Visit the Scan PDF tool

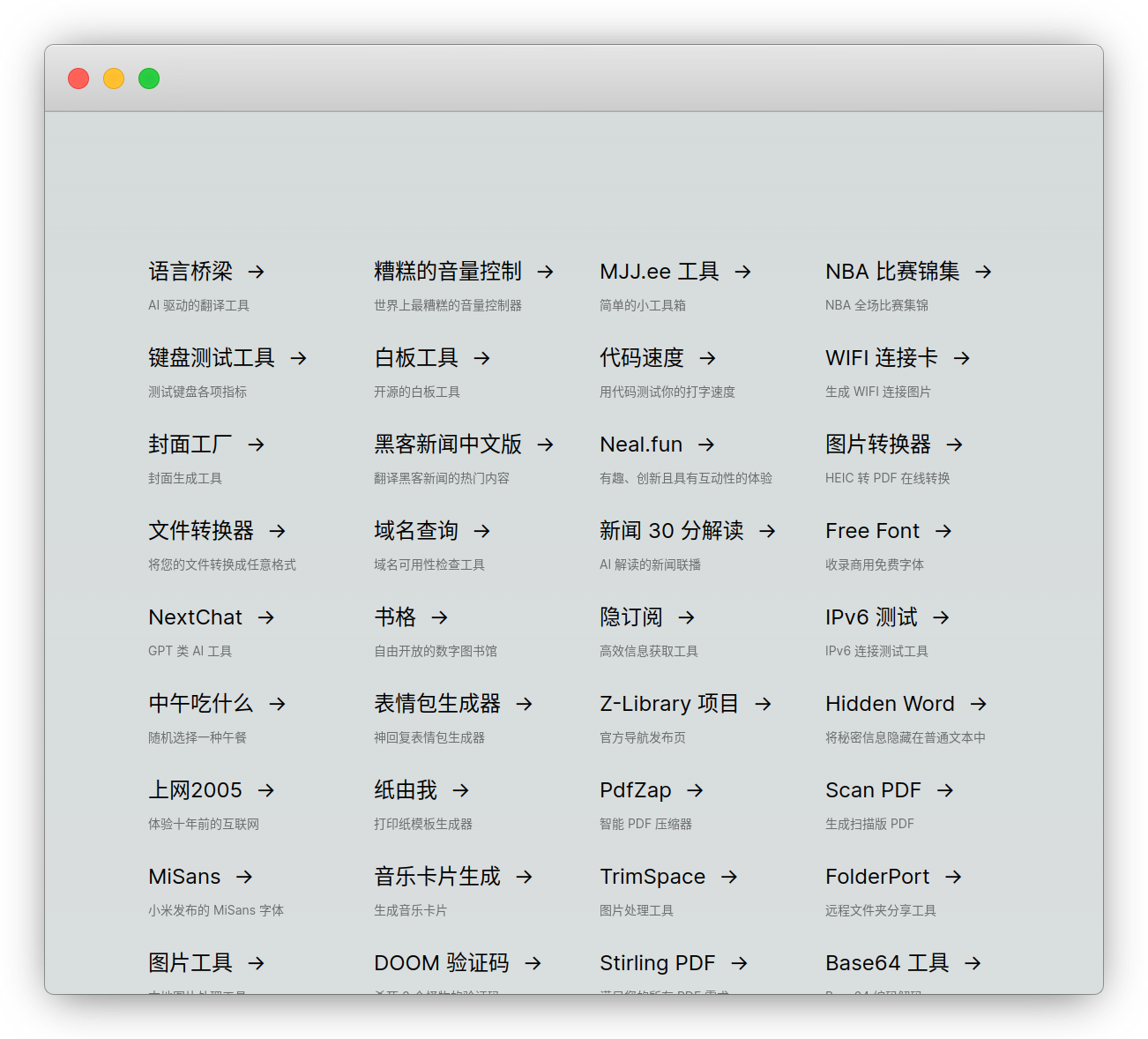873,790
